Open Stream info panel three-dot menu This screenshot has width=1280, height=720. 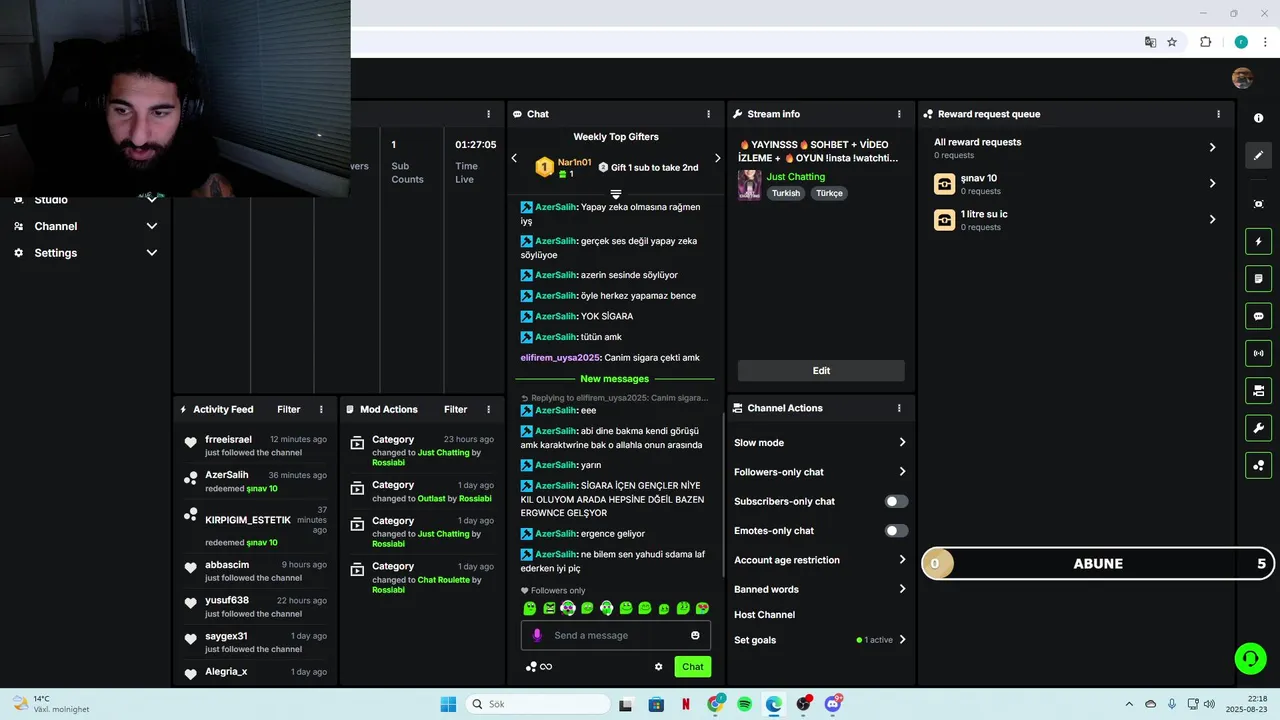coord(899,114)
